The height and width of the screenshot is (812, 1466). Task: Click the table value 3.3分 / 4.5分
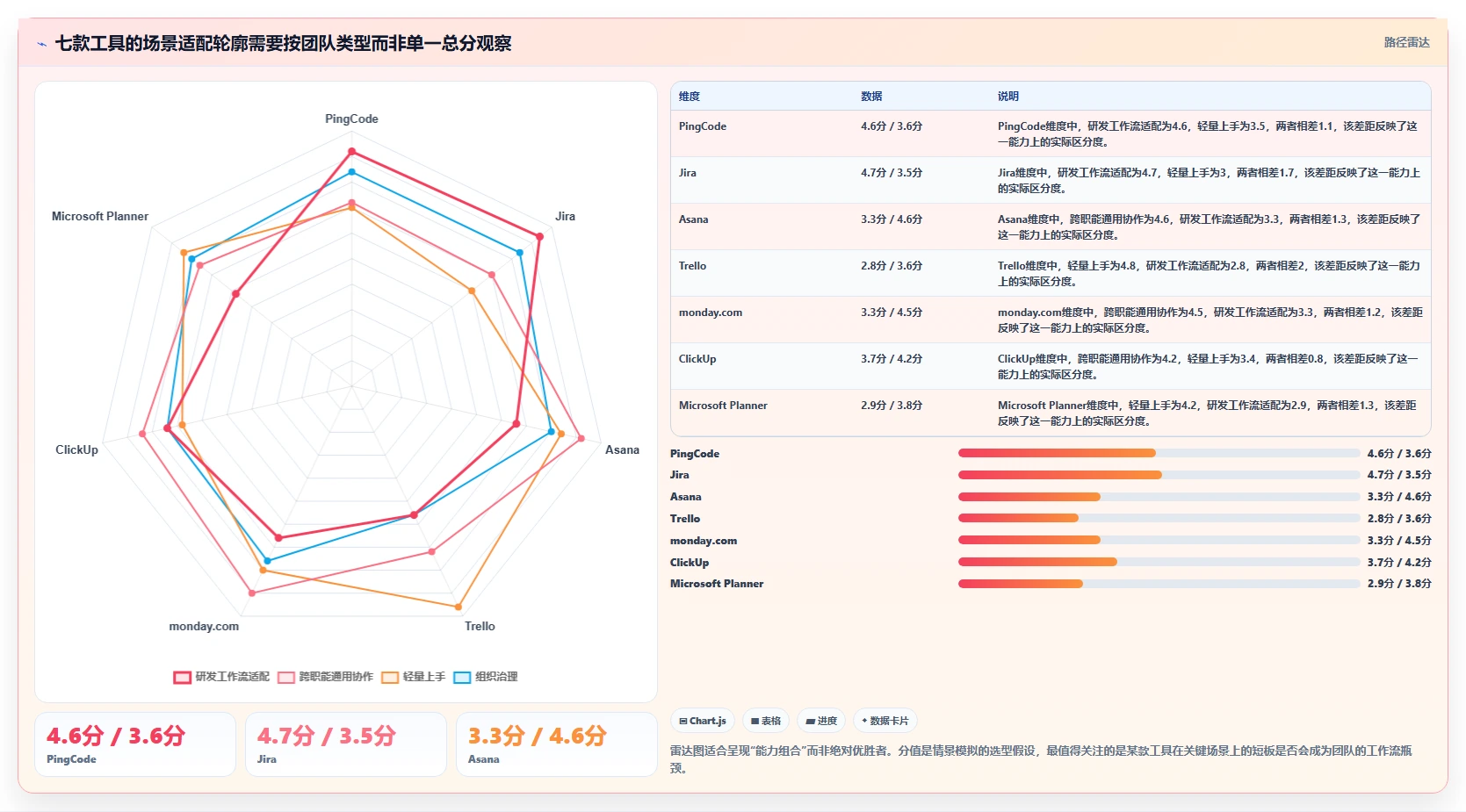tap(892, 313)
